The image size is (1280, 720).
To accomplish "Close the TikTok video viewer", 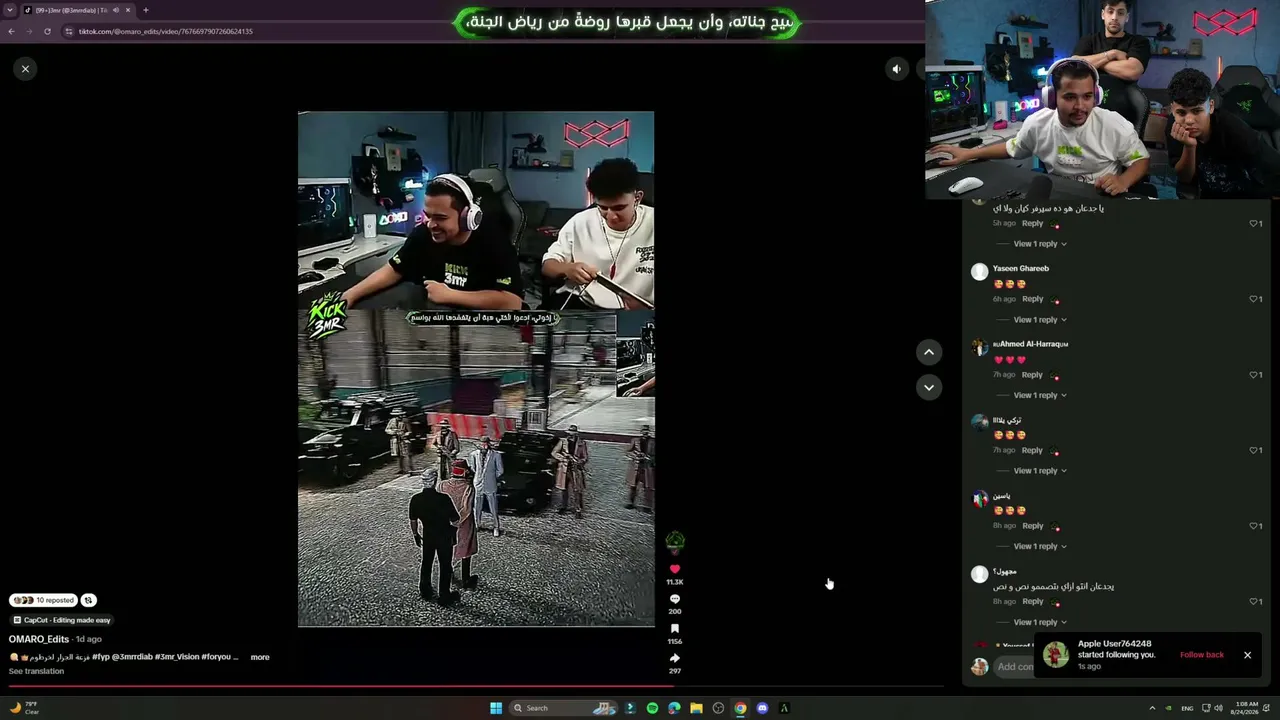I will click(25, 68).
